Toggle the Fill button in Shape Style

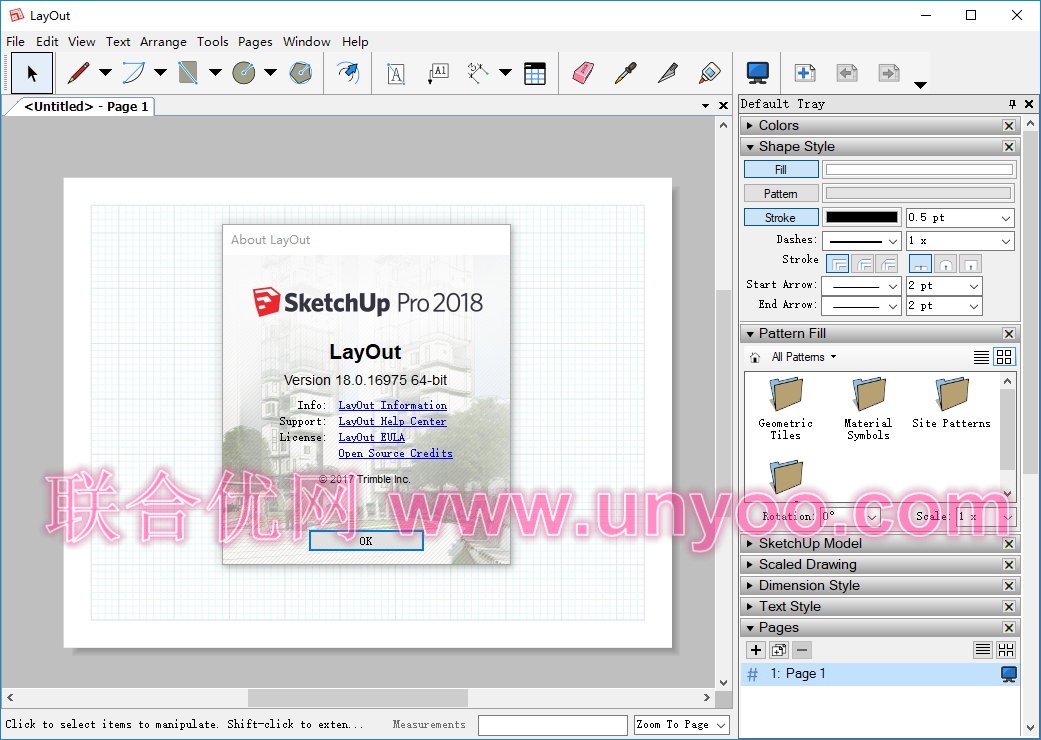(780, 170)
